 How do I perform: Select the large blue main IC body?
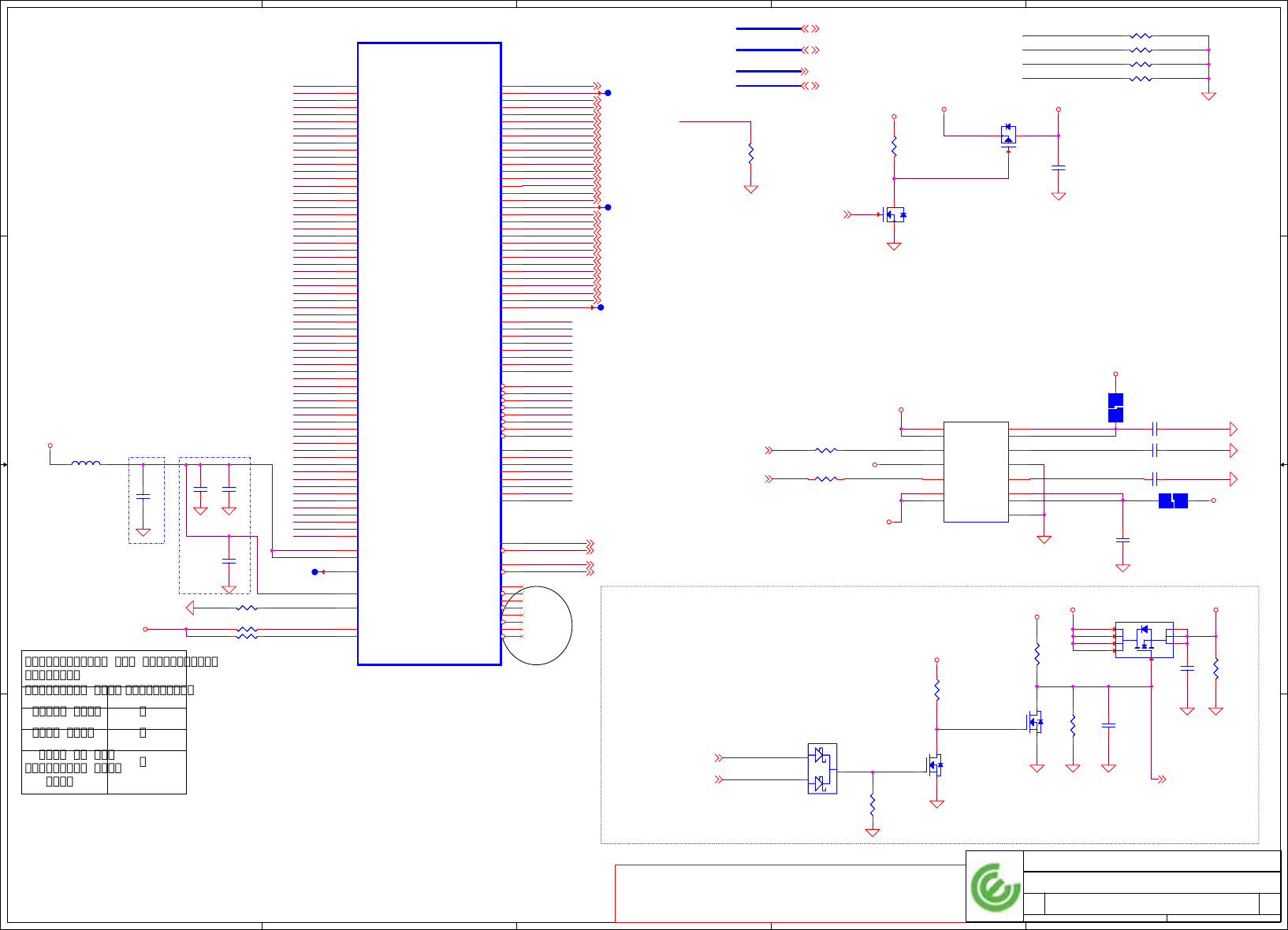point(430,354)
